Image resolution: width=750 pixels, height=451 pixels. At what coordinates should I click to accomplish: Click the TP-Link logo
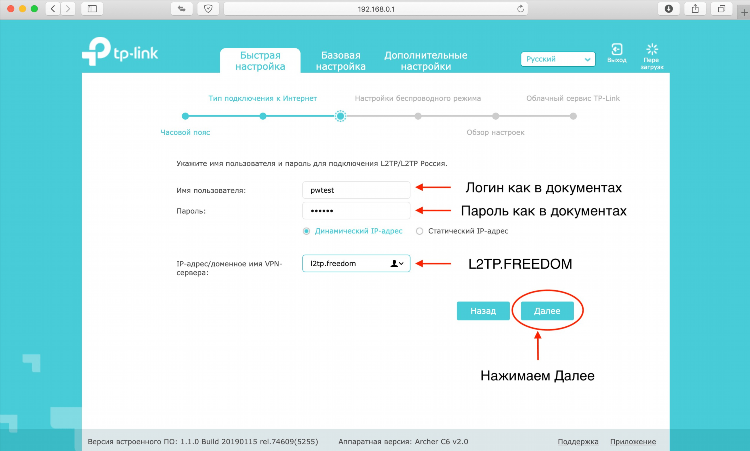pyautogui.click(x=120, y=52)
